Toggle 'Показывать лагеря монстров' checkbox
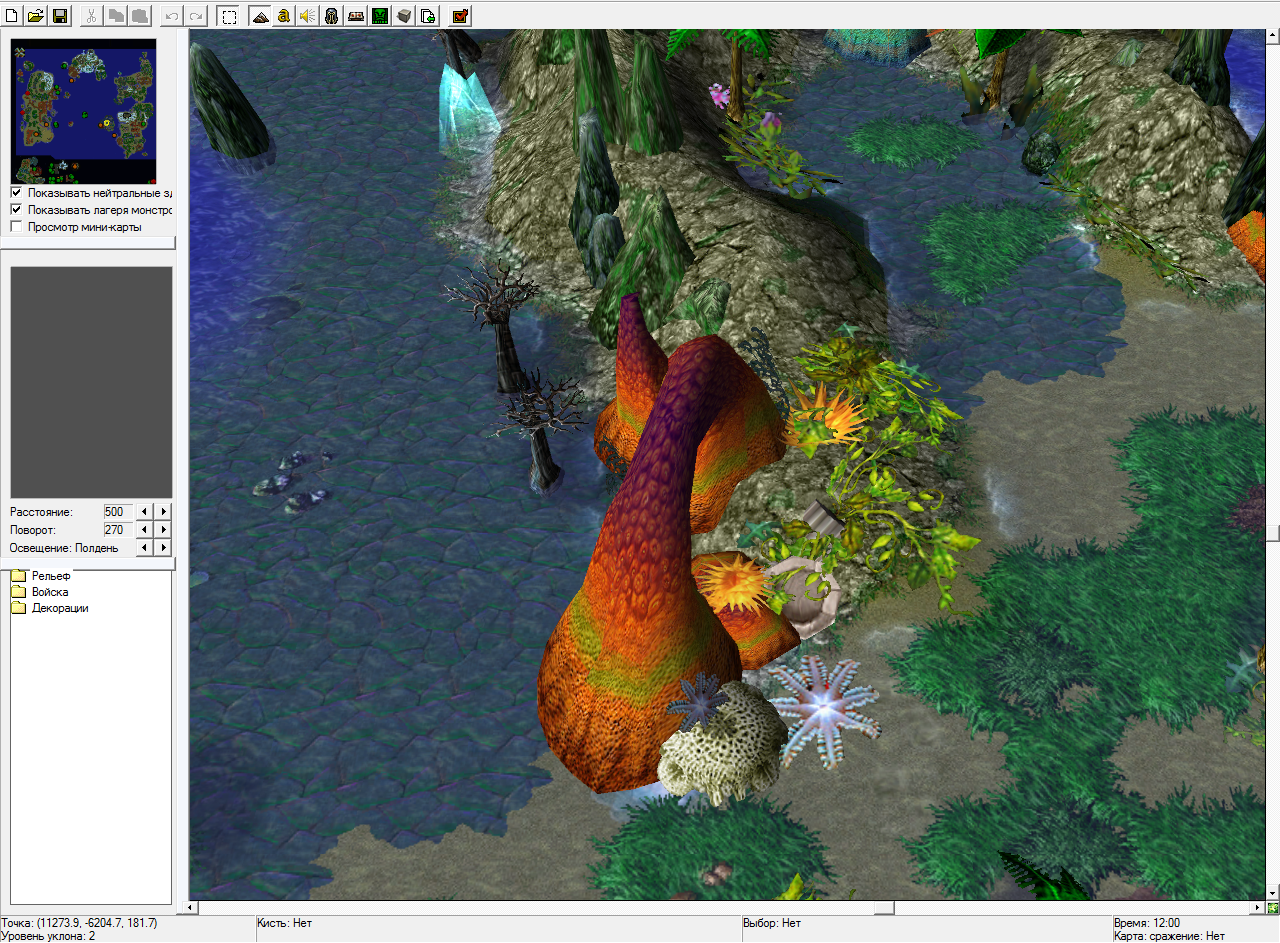This screenshot has height=943, width=1280. 16,210
